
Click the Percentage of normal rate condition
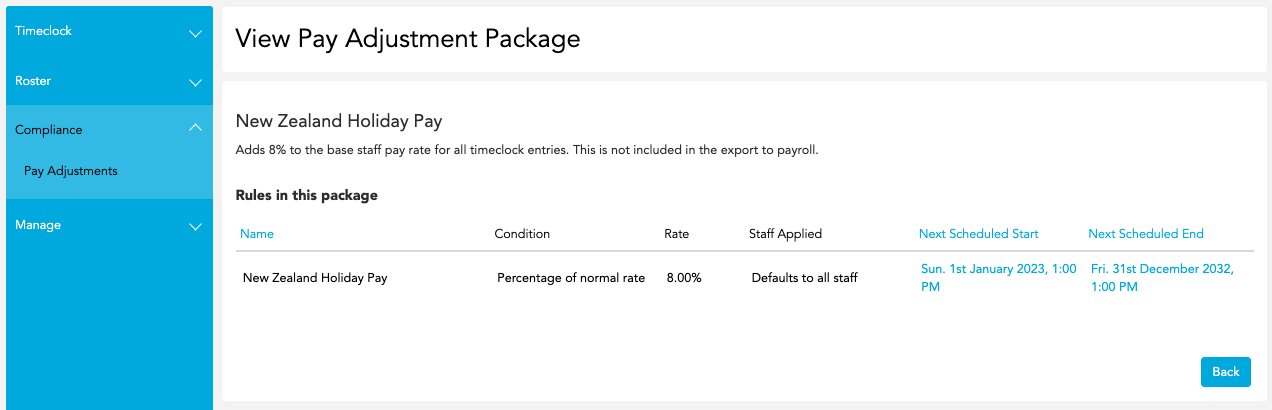[x=571, y=278]
